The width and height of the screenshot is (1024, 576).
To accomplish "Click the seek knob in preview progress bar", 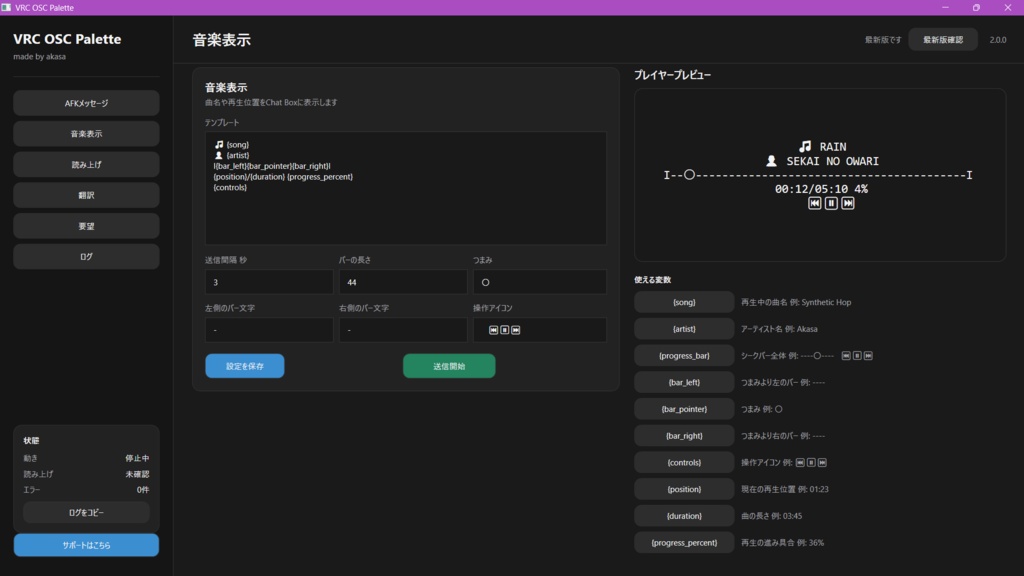I will [689, 175].
